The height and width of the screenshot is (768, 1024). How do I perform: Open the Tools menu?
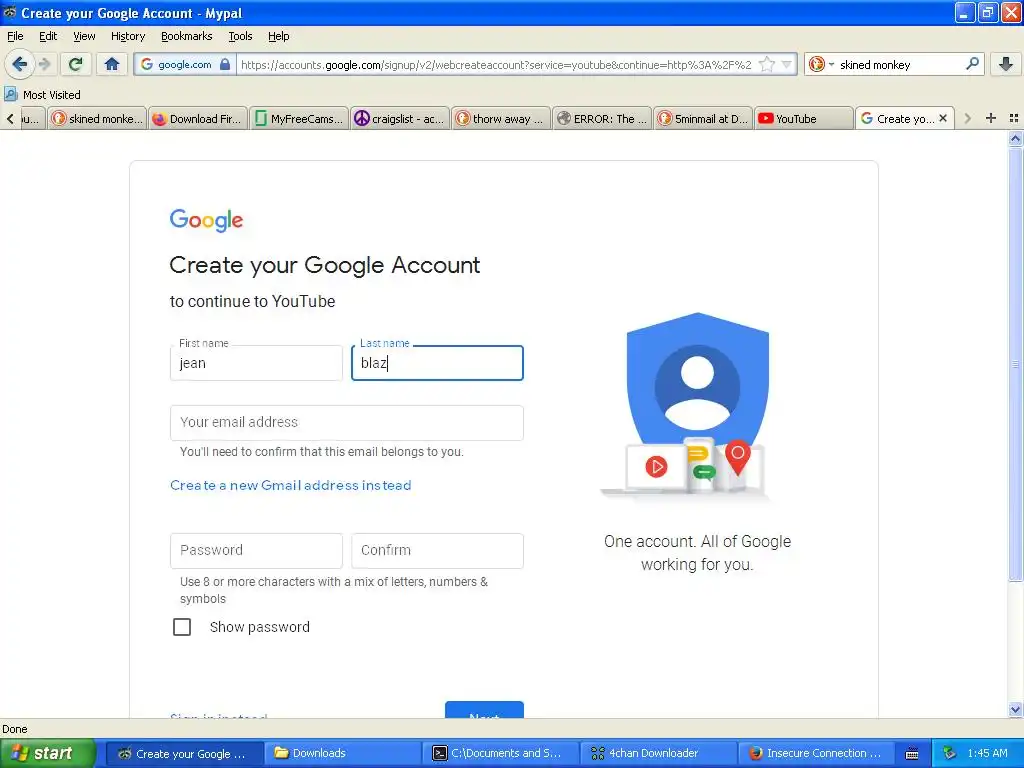(x=240, y=36)
